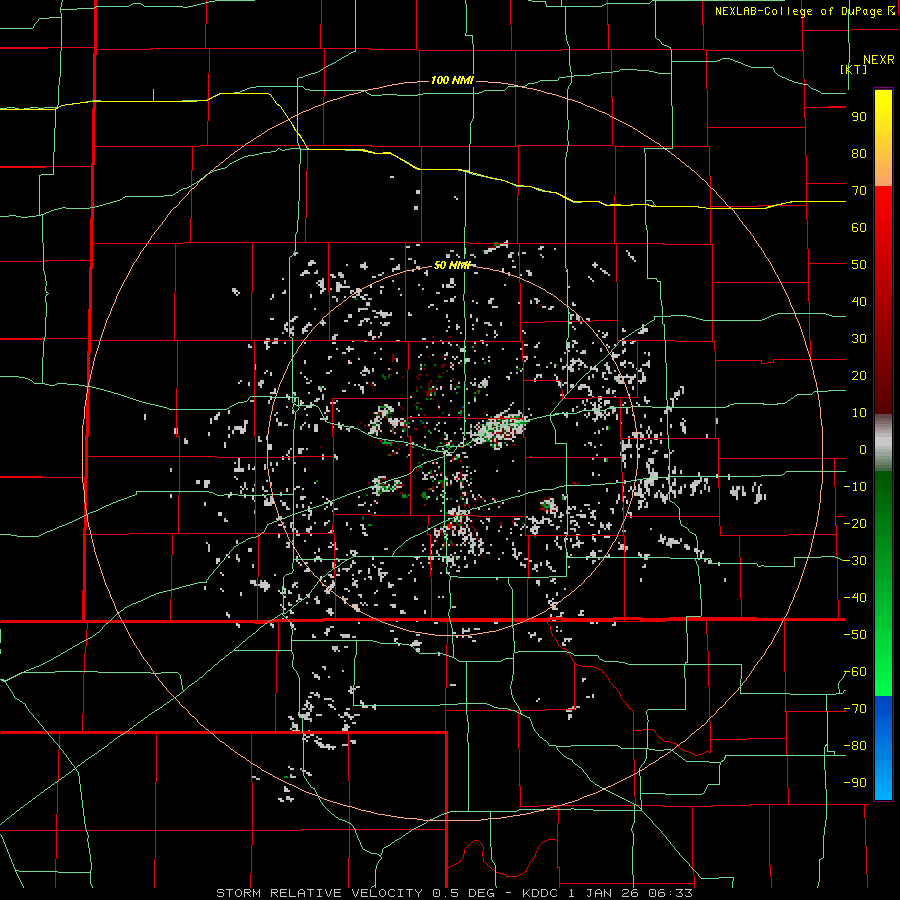
Task: Click the 30 value on velocity scale
Action: 859,339
